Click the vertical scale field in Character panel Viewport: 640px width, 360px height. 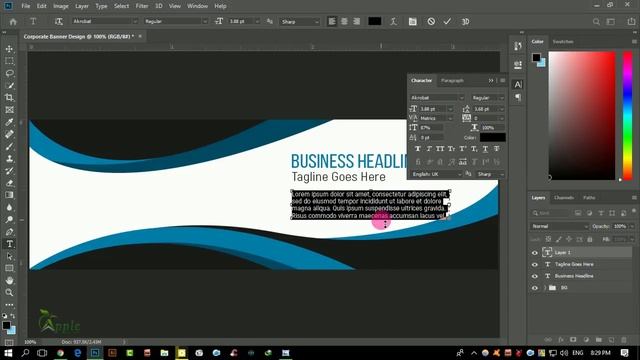point(431,128)
